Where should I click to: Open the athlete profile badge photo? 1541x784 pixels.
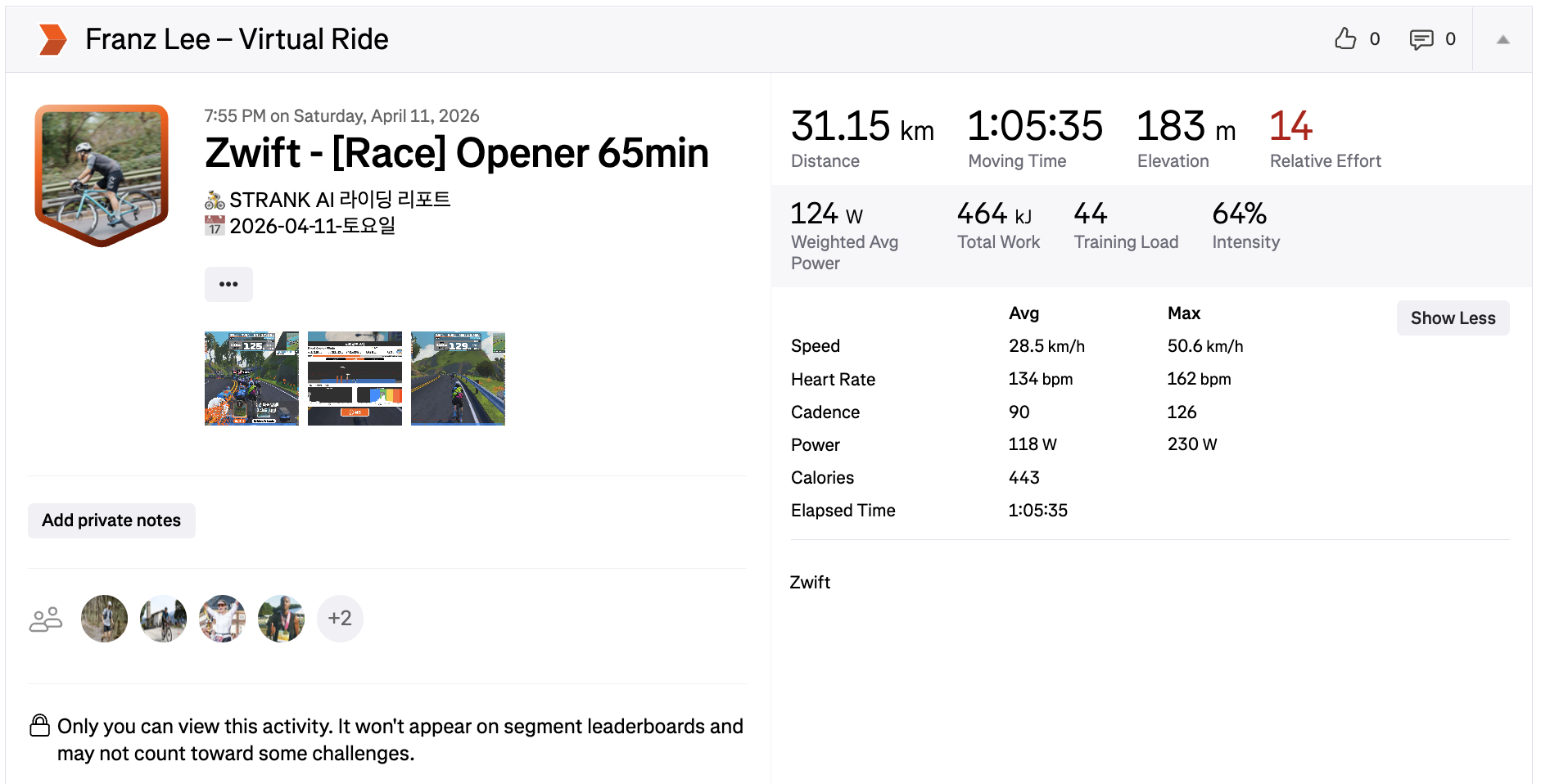102,174
